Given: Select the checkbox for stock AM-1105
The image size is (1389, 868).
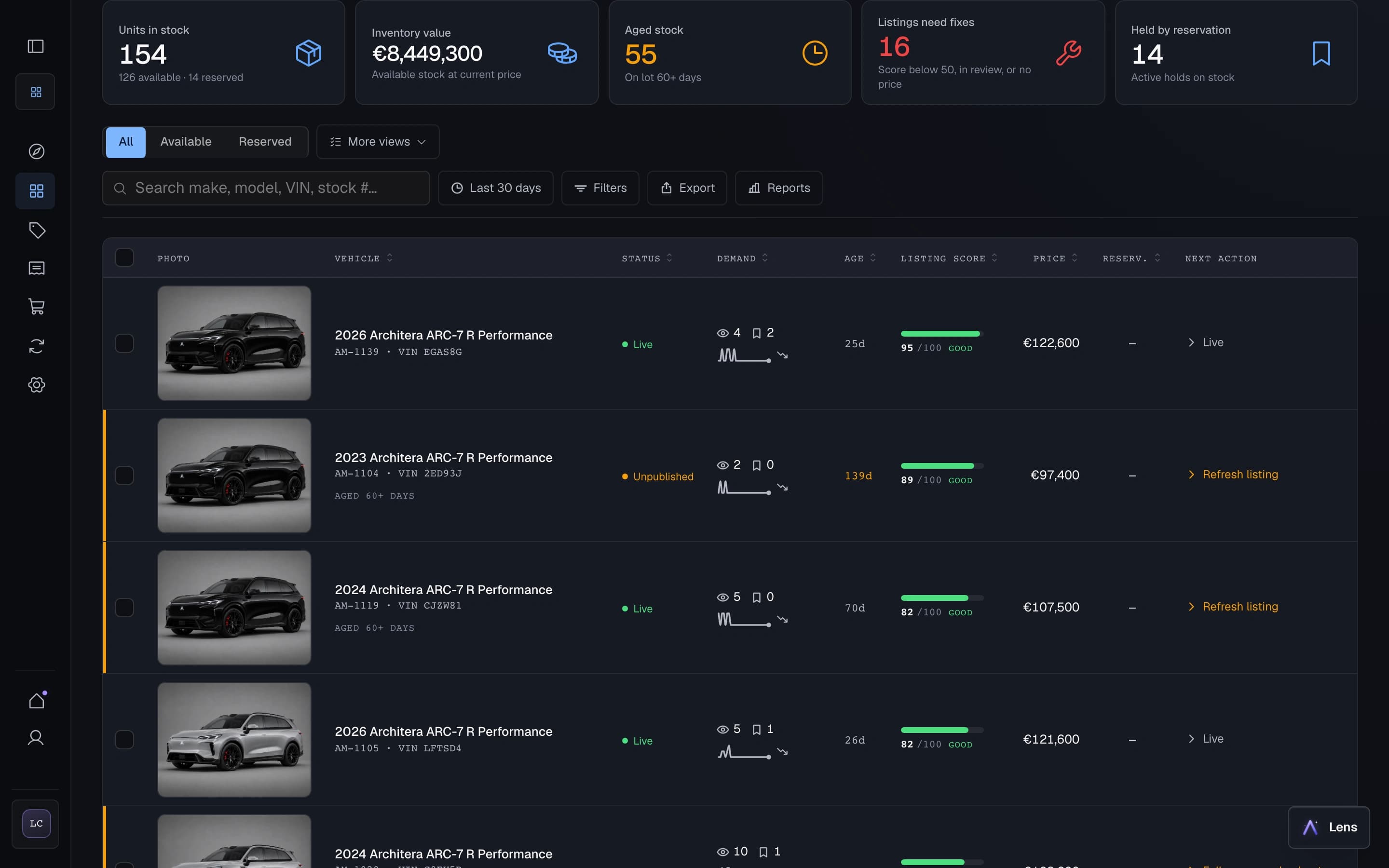Looking at the screenshot, I should (x=124, y=739).
